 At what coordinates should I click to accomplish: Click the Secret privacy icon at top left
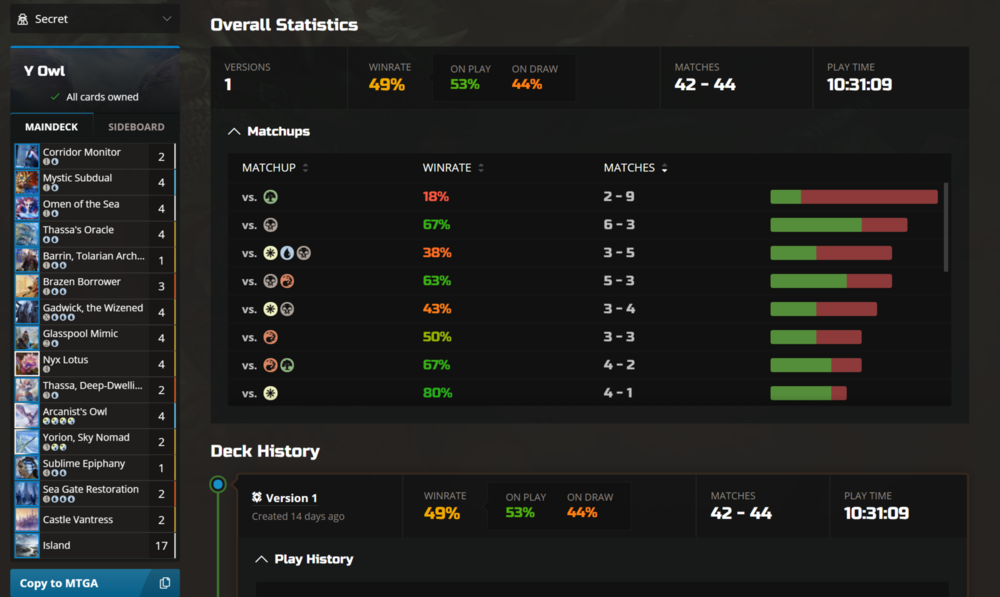pos(23,19)
